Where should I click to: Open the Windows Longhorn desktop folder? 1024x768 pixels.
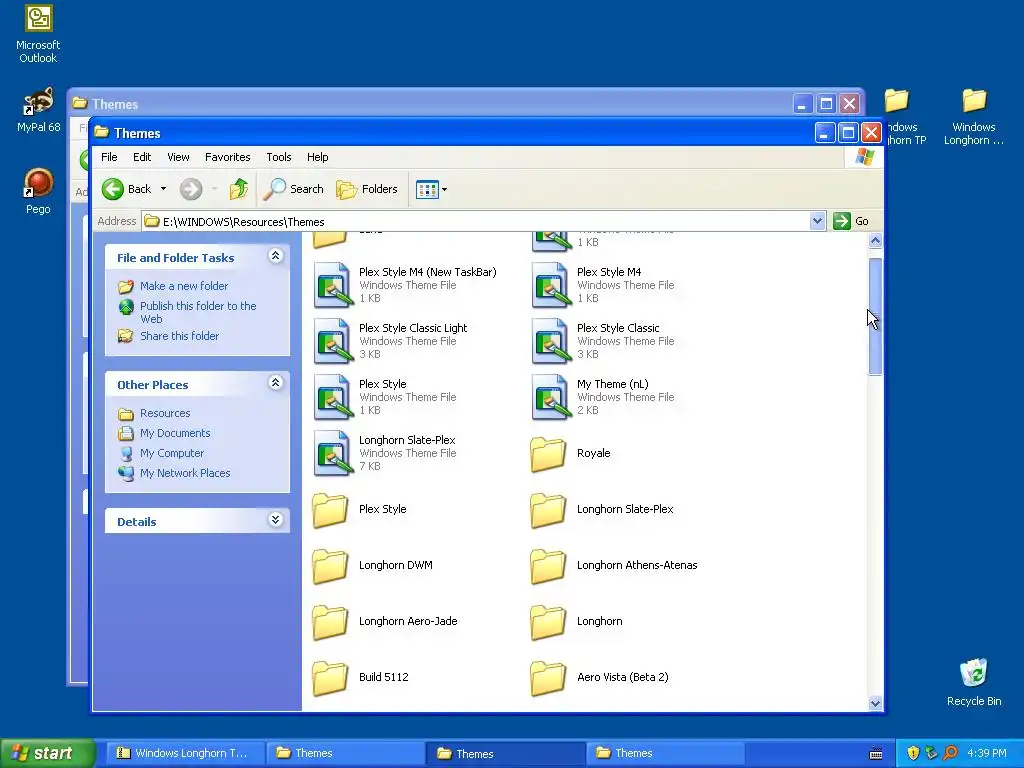974,118
